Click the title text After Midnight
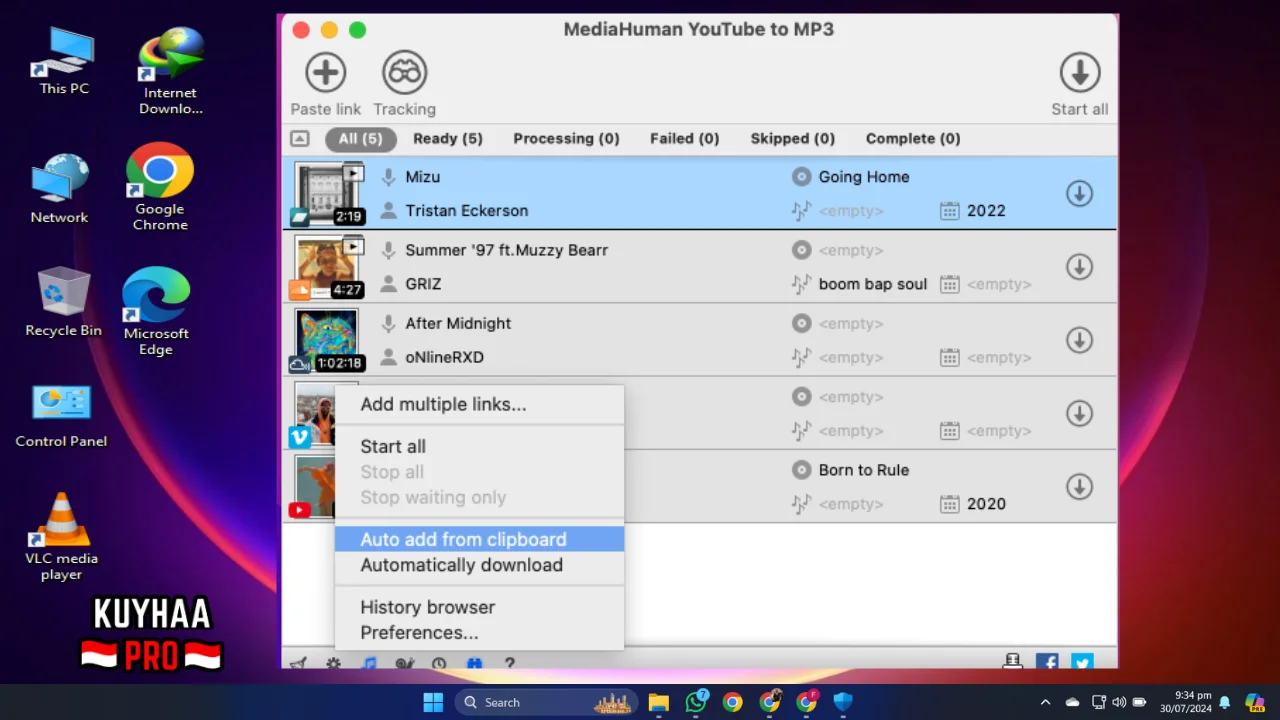The height and width of the screenshot is (720, 1280). coord(458,323)
